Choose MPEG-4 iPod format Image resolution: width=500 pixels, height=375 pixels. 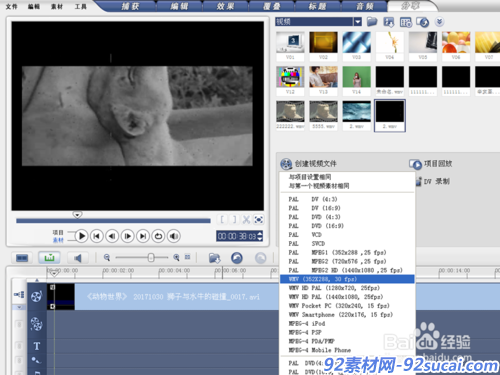pos(347,323)
